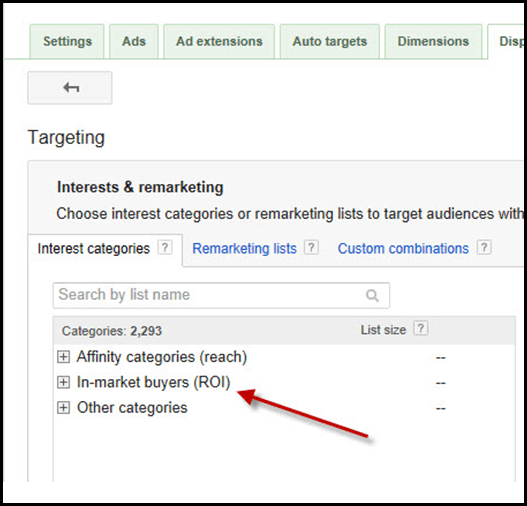
Task: Open help icon beside List size
Action: click(420, 328)
